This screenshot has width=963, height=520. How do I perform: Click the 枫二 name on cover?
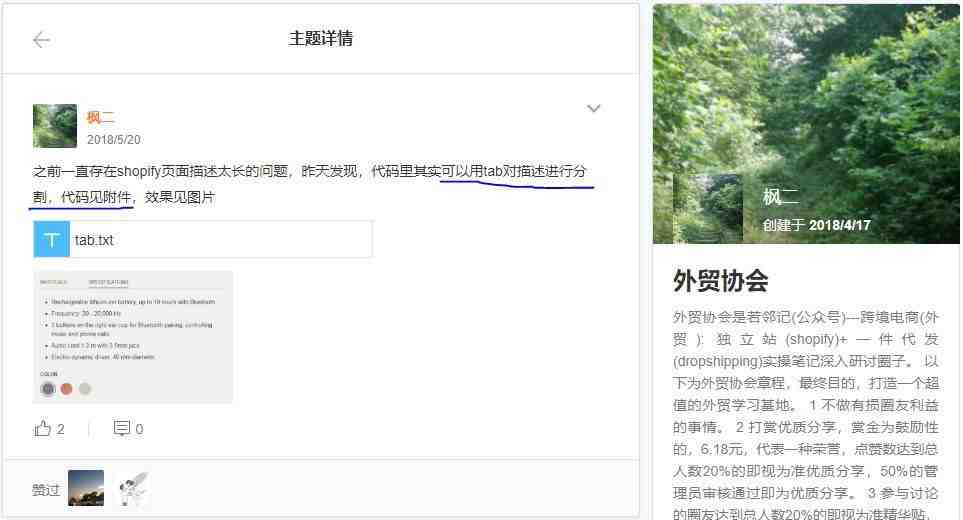click(781, 196)
